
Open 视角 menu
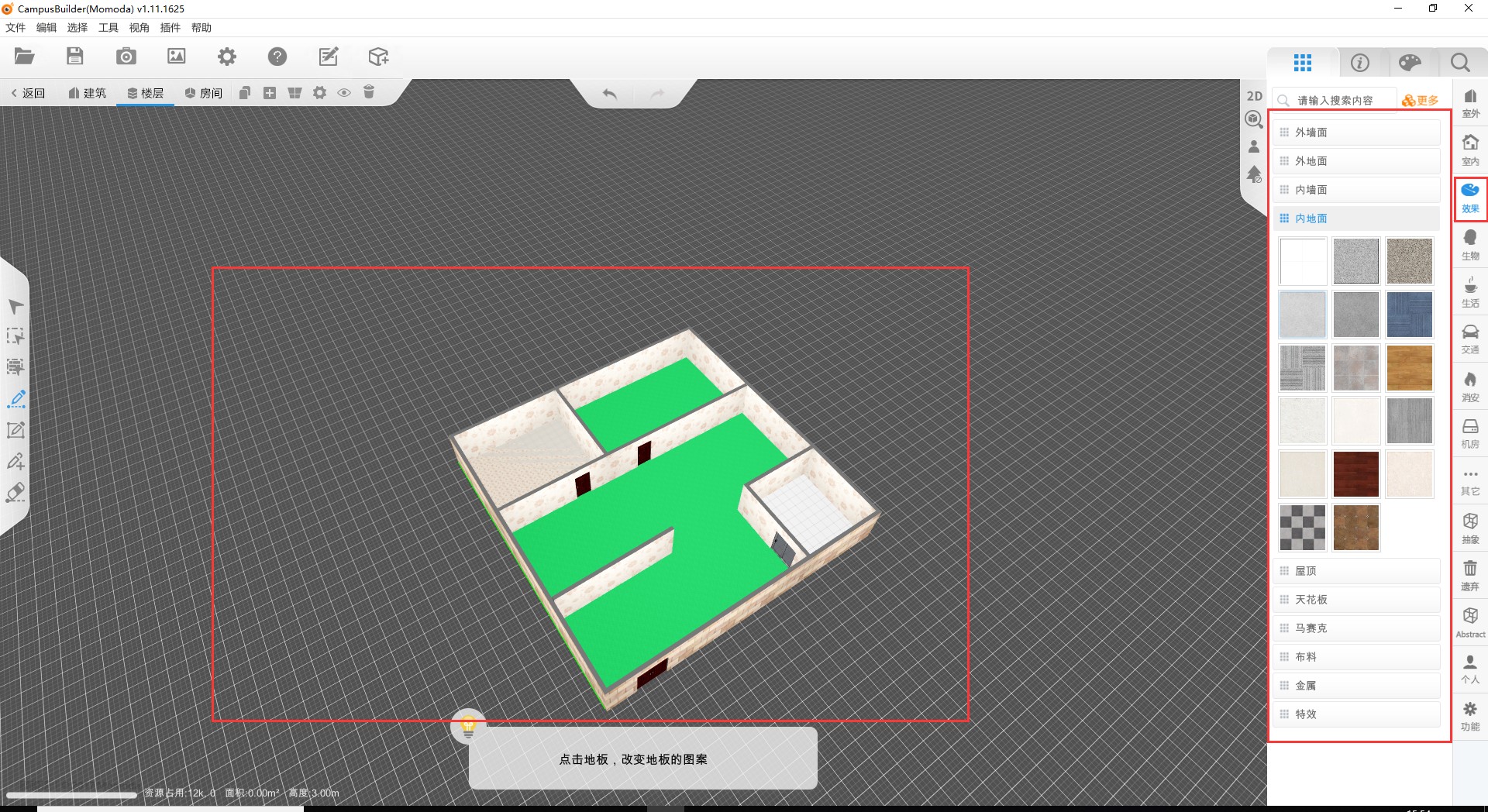(x=139, y=28)
